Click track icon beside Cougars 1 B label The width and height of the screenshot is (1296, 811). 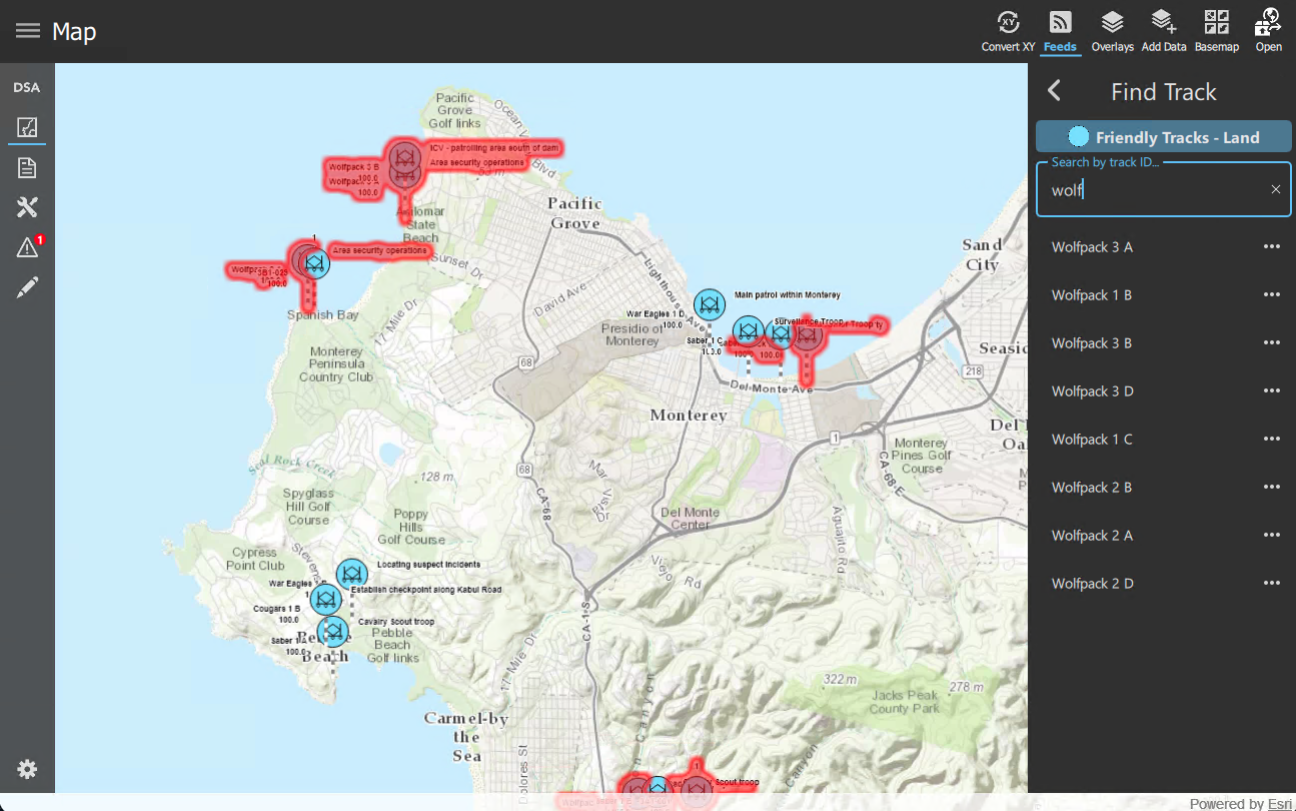pos(325,599)
